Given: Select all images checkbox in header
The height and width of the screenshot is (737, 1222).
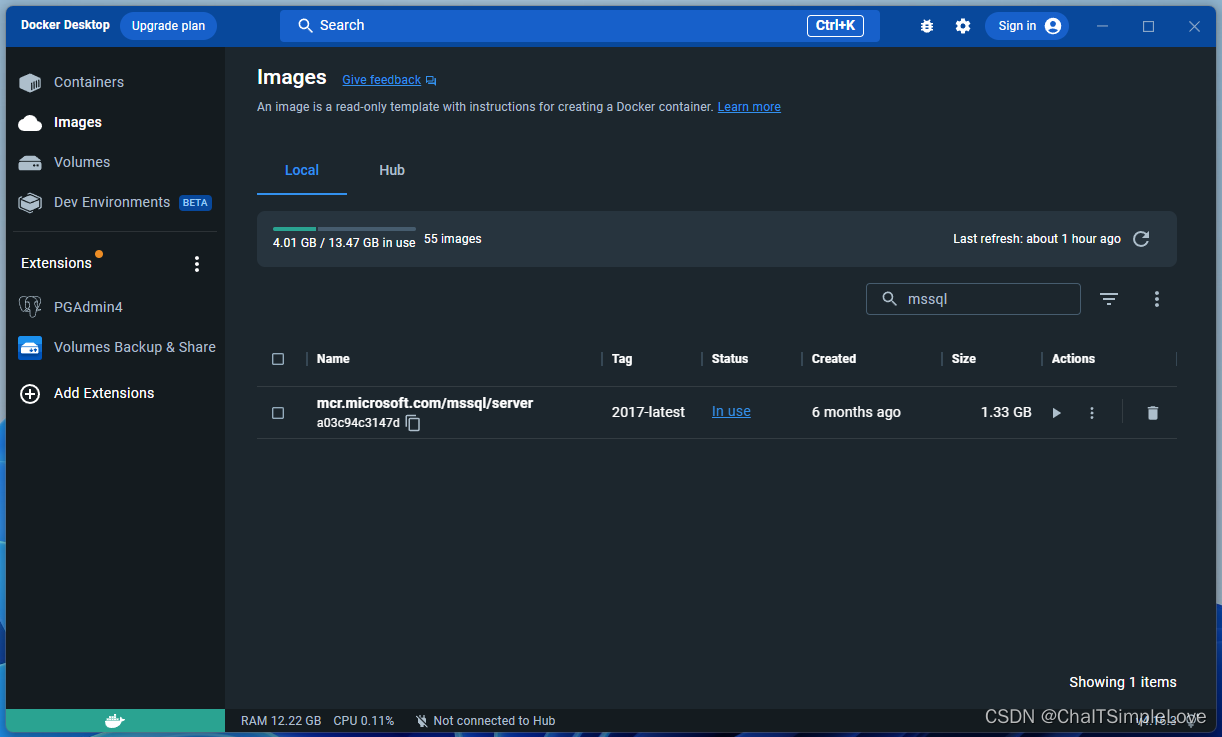Looking at the screenshot, I should click(278, 359).
